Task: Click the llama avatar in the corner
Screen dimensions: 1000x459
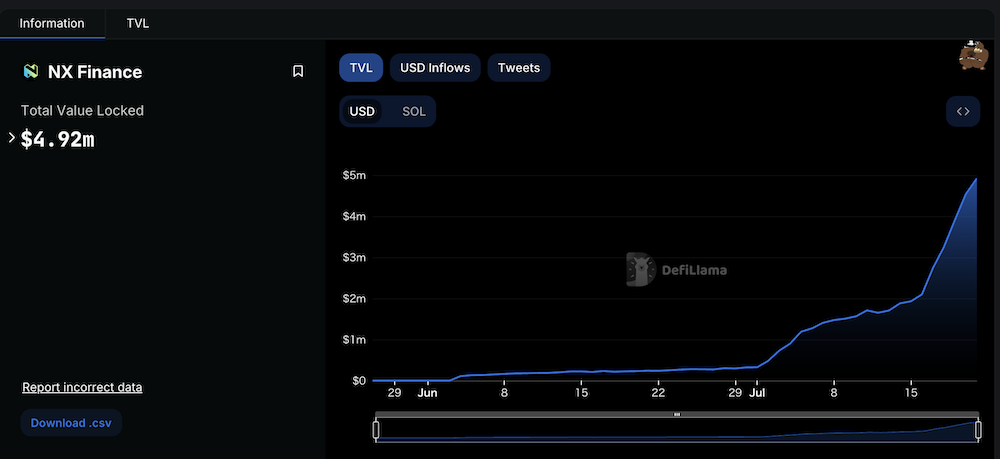Action: coord(973,56)
